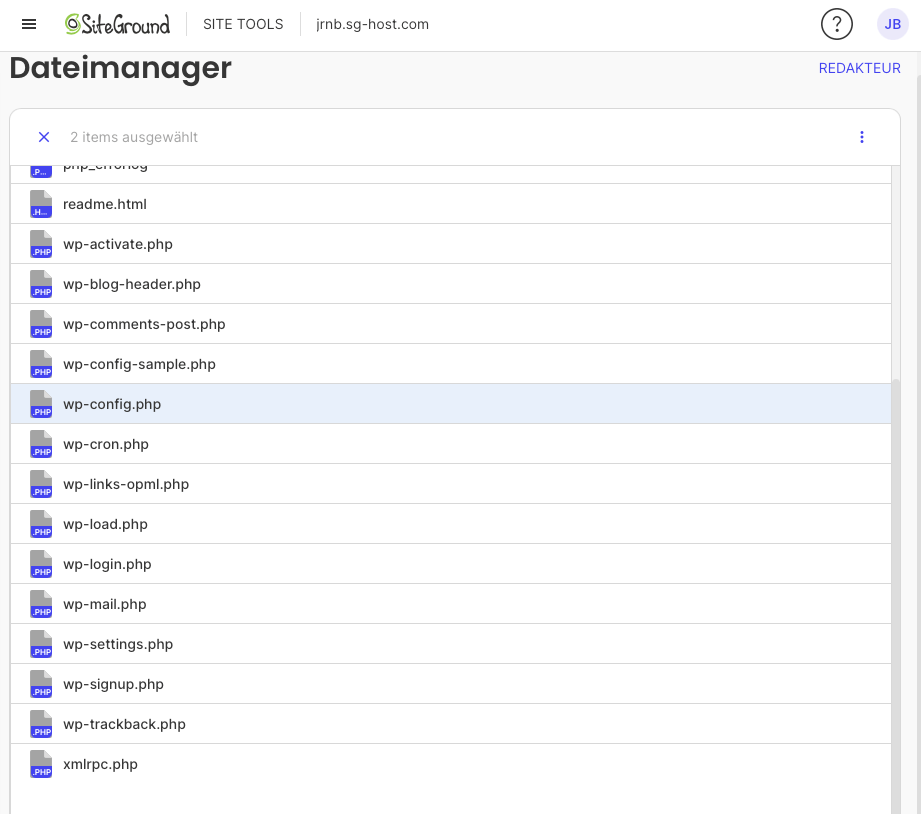Click the SiteGround logo
The image size is (921, 814).
point(117,24)
